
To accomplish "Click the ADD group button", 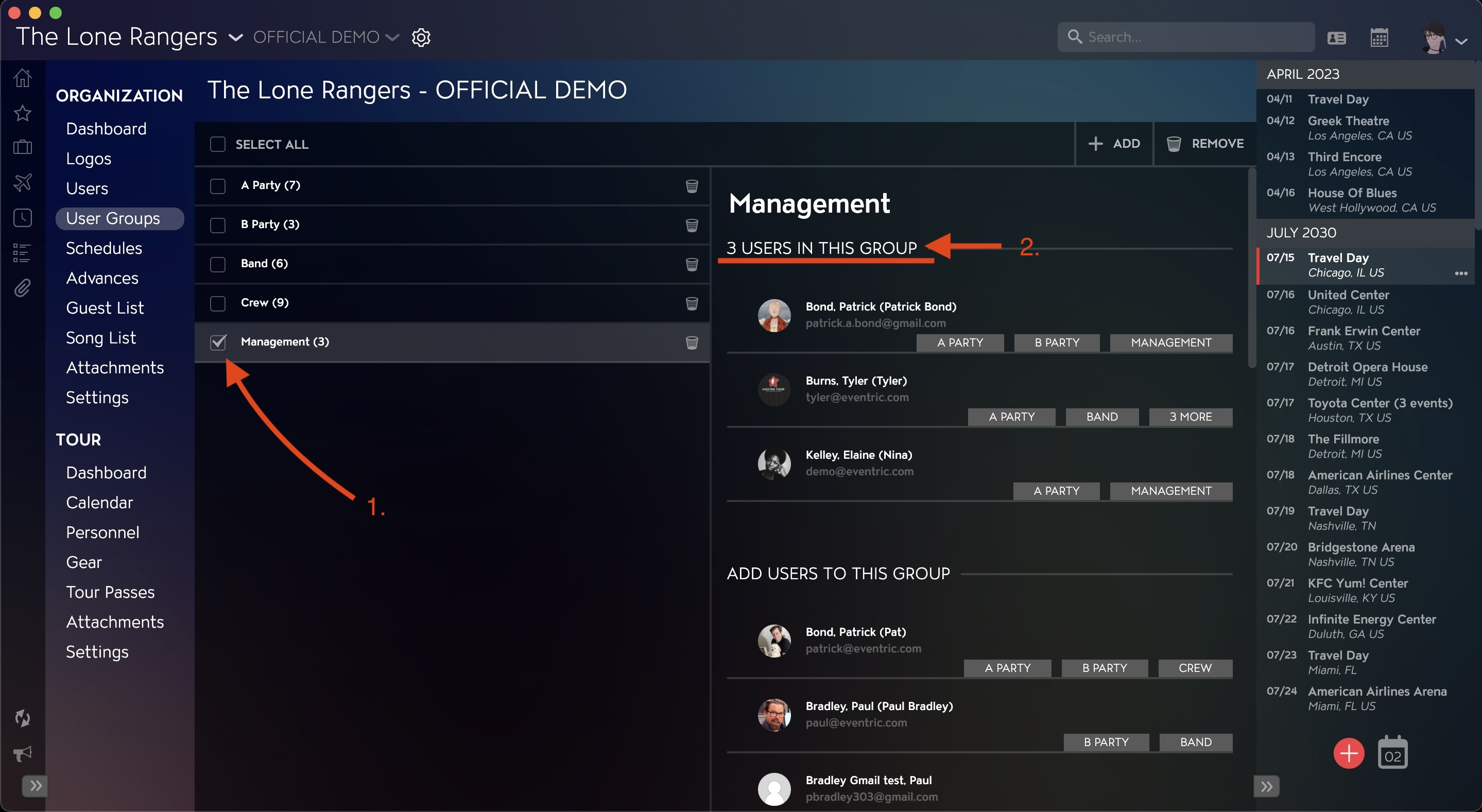I will pyautogui.click(x=1114, y=144).
